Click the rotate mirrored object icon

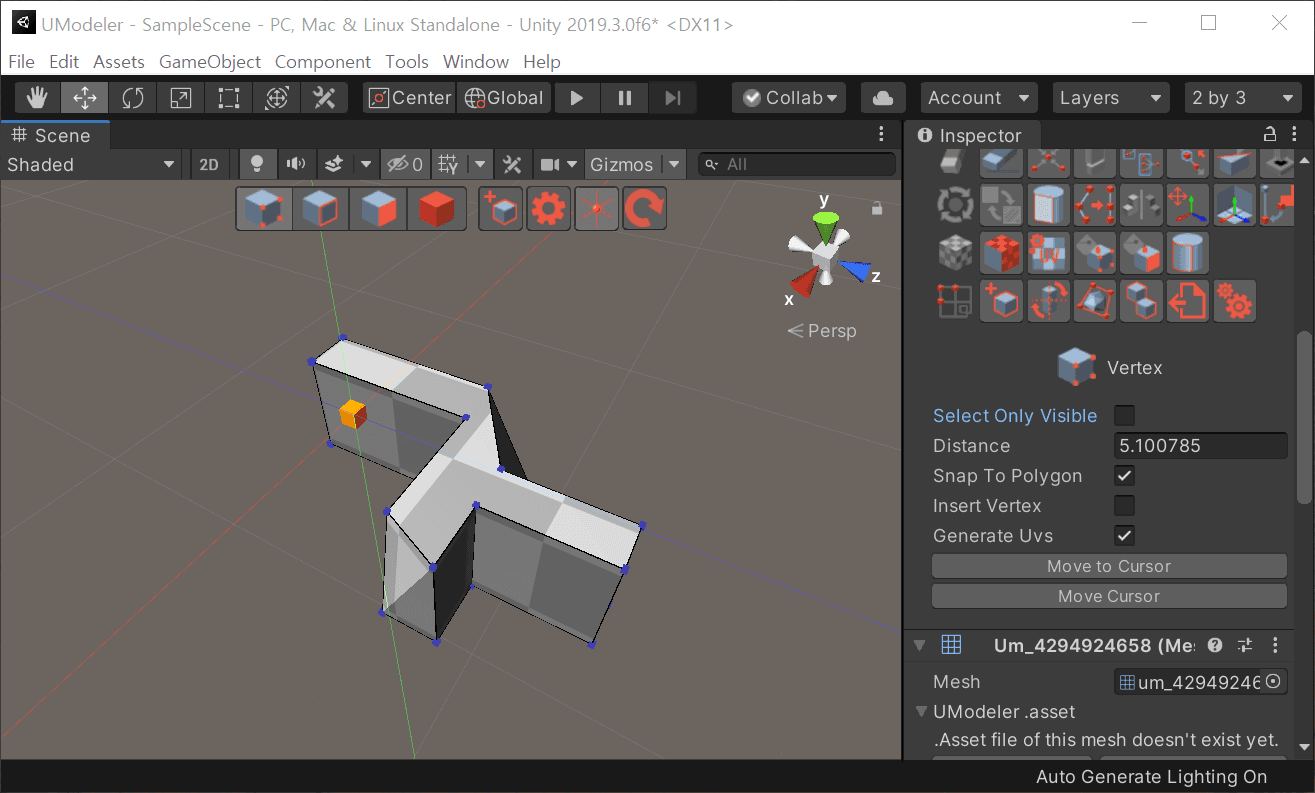click(x=1048, y=301)
